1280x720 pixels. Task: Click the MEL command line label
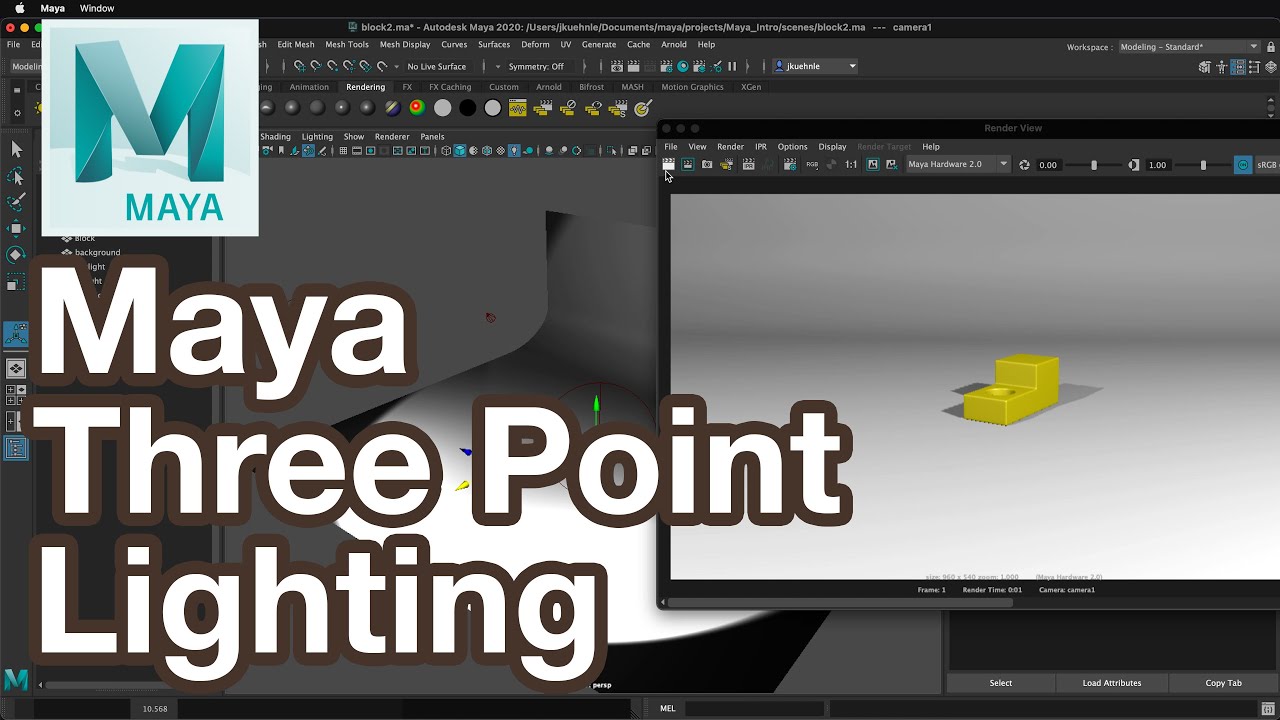point(667,708)
